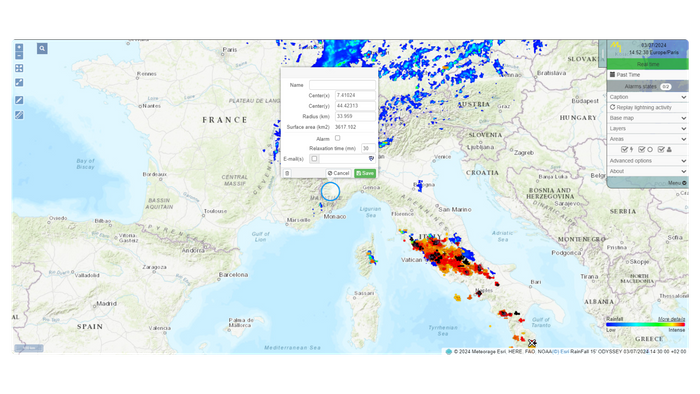This screenshot has height=394, width=700.
Task: Zoom in the map with plus button
Action: coord(19,47)
